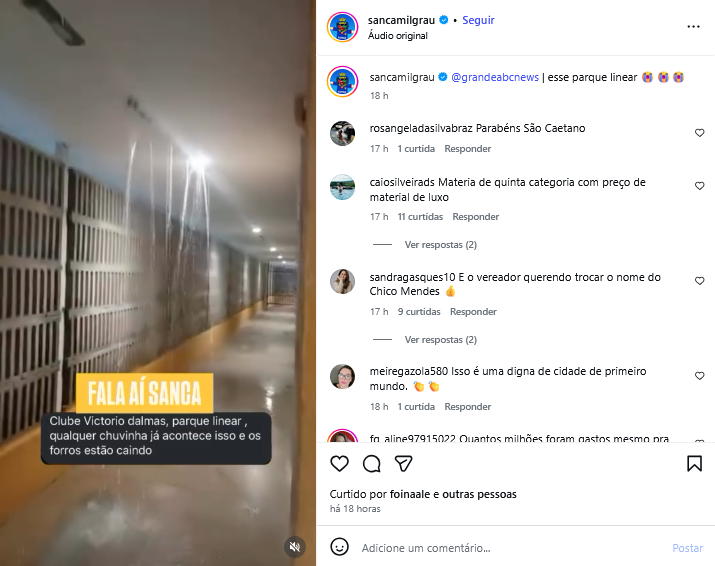715x566 pixels.
Task: Open the @grandeabcnews mention link
Action: point(495,78)
